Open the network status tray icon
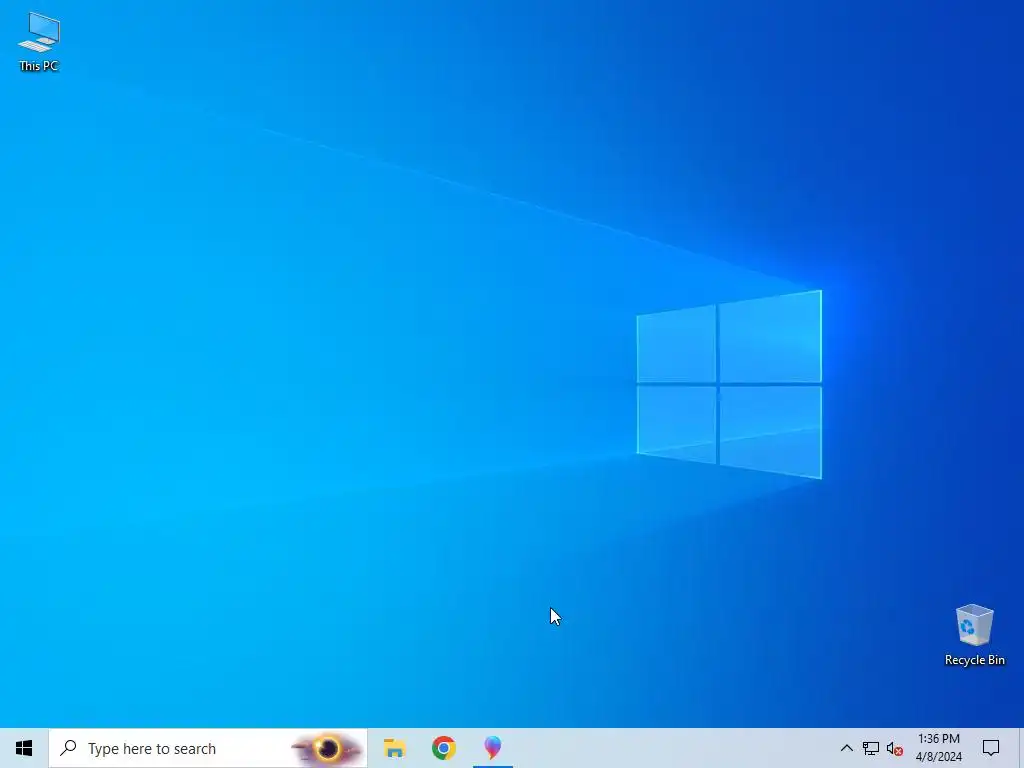 coord(871,748)
